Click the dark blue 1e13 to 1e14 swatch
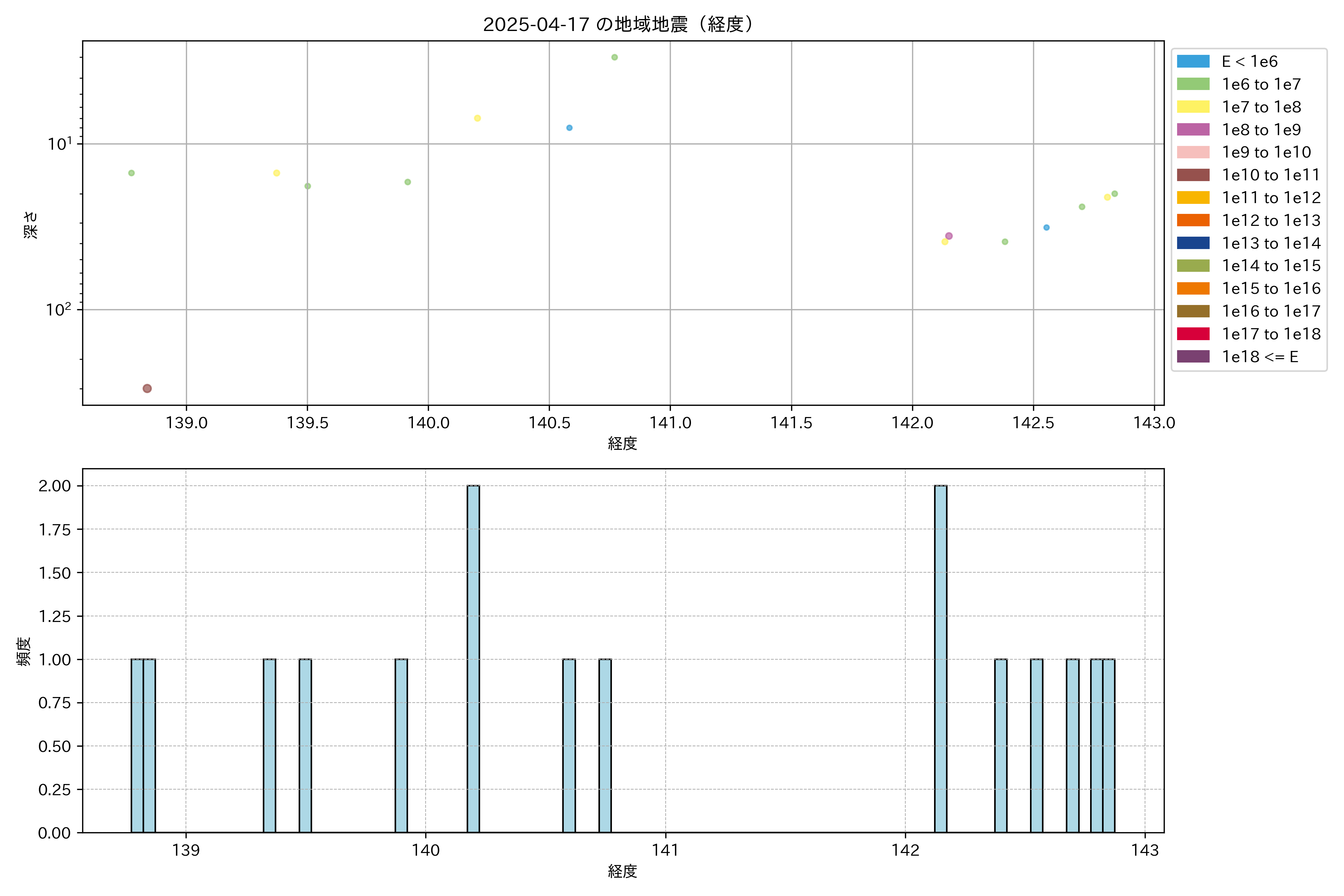Viewport: 1344px width, 896px height. pyautogui.click(x=1192, y=243)
